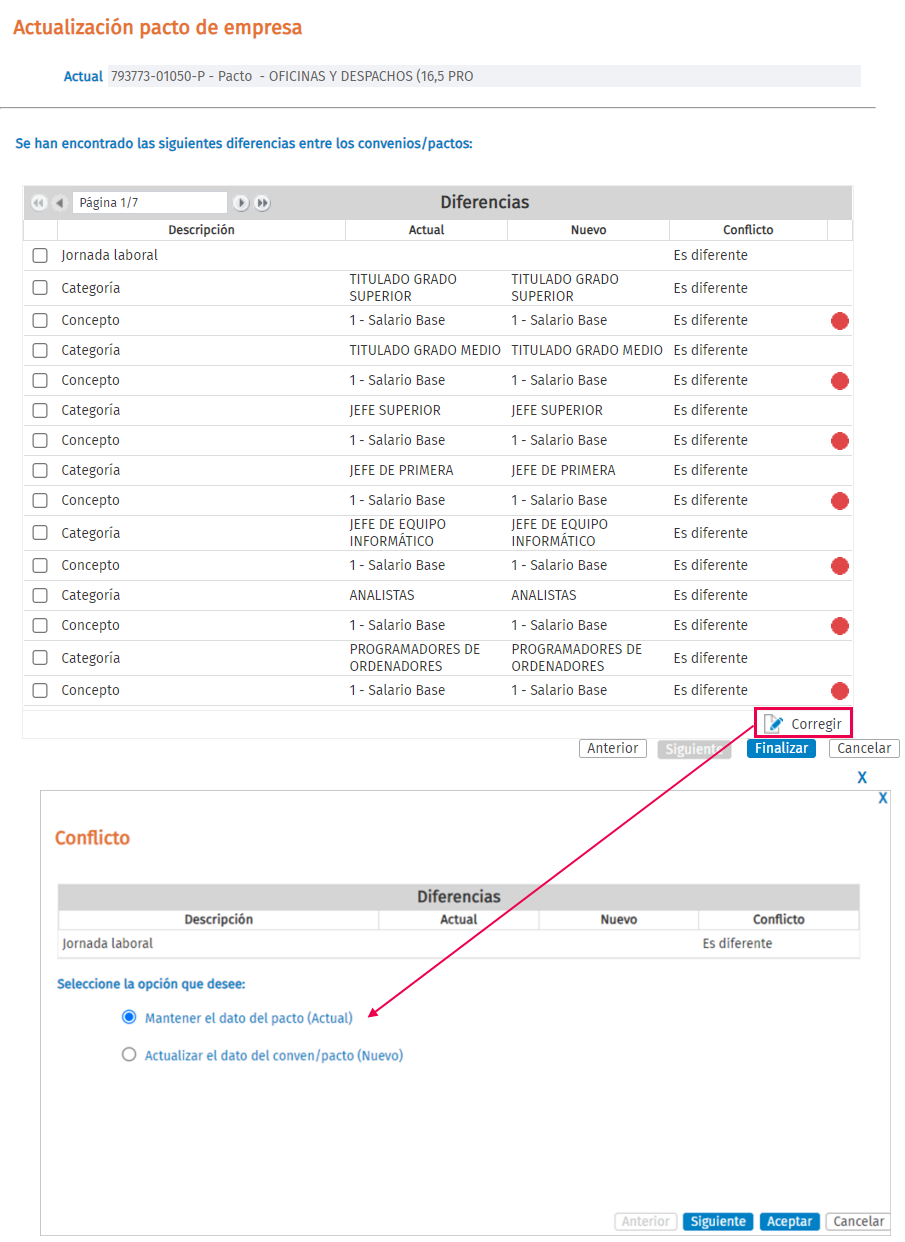The width and height of the screenshot is (905, 1242).
Task: Click Es diferente in the Conflicto dialog row
Action: [737, 944]
